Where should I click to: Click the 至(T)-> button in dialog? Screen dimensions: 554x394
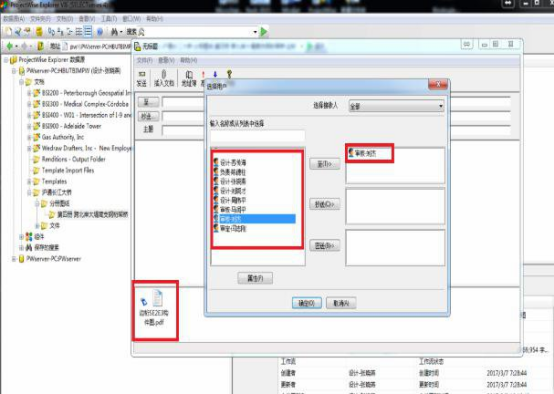[x=325, y=164]
